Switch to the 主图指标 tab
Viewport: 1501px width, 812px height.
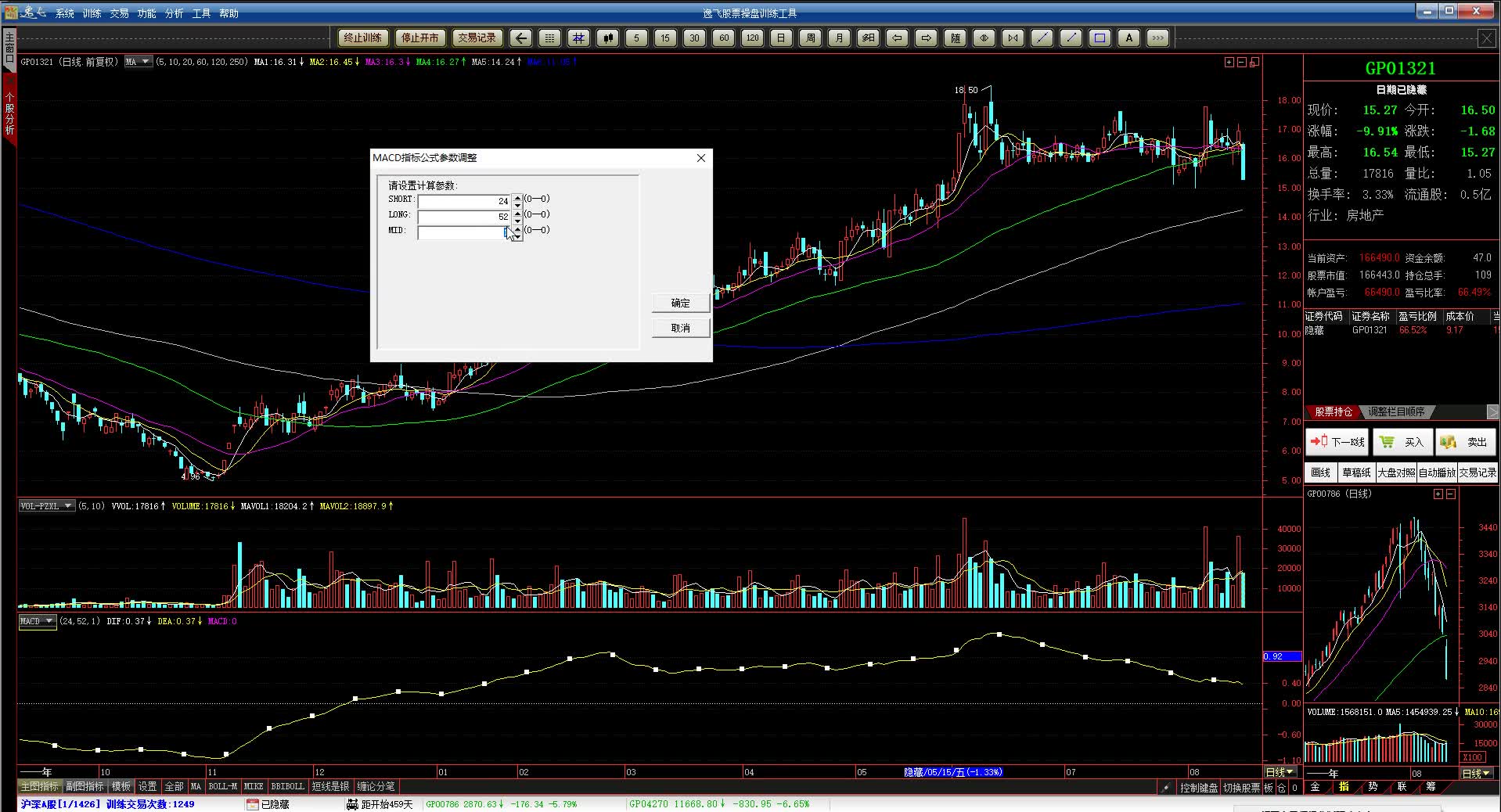point(39,786)
